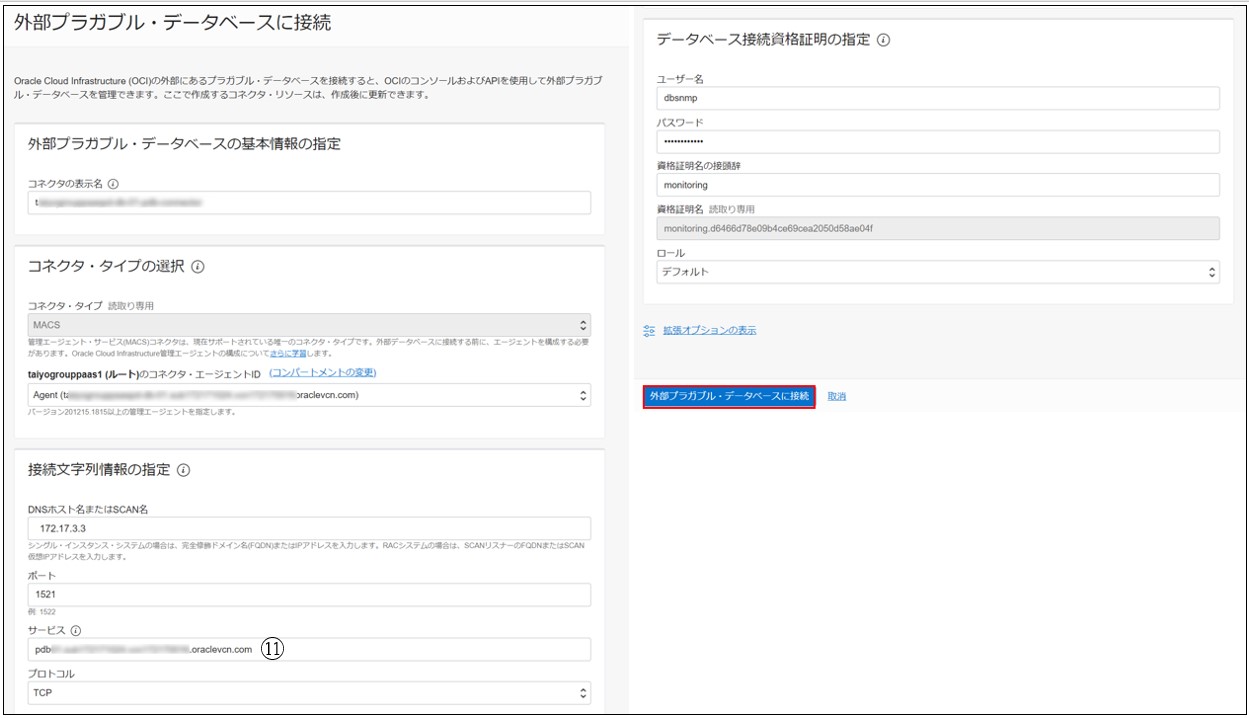
Task: Click info icon next to 接続文字列情報の指定
Action: 184,470
